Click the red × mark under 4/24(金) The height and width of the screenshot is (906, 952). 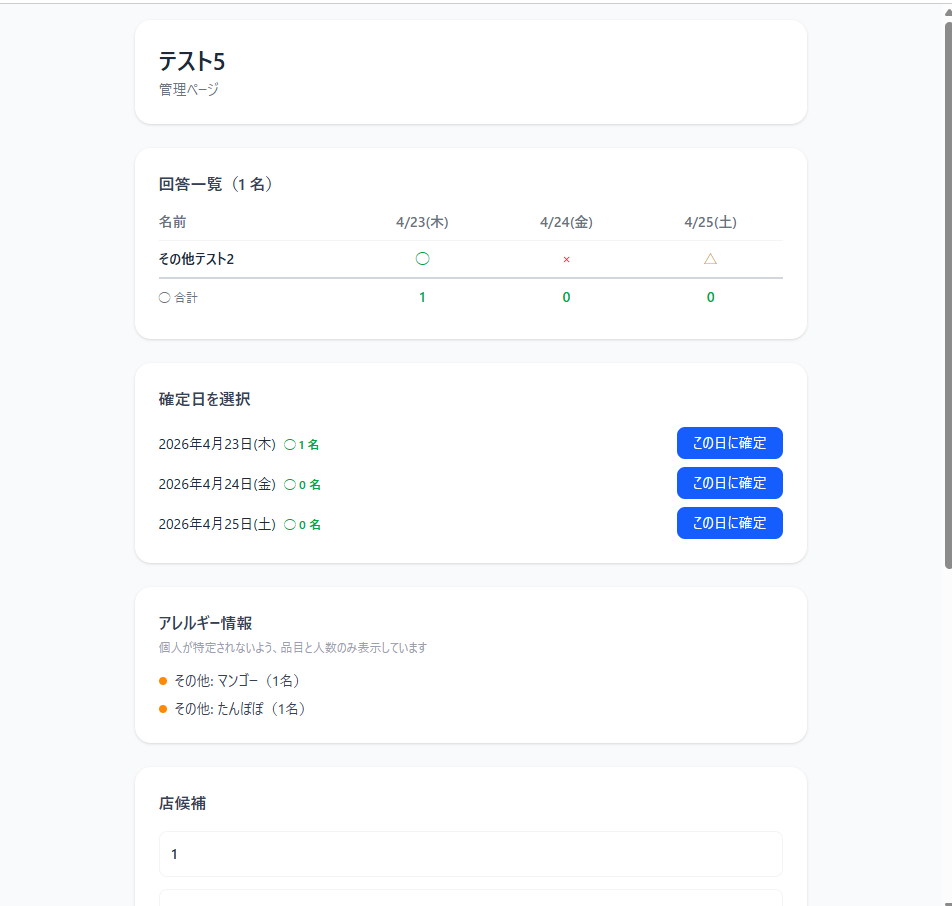coord(566,259)
